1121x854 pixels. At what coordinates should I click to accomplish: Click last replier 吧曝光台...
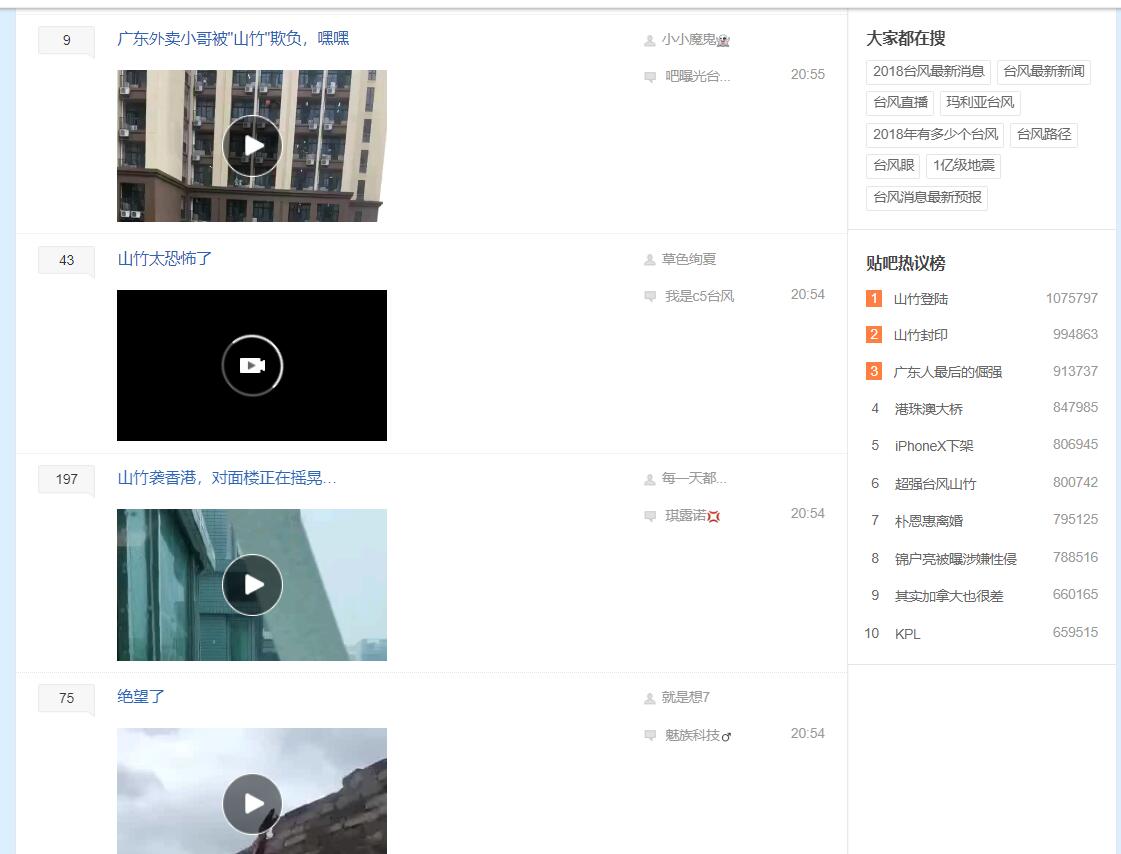coord(698,76)
